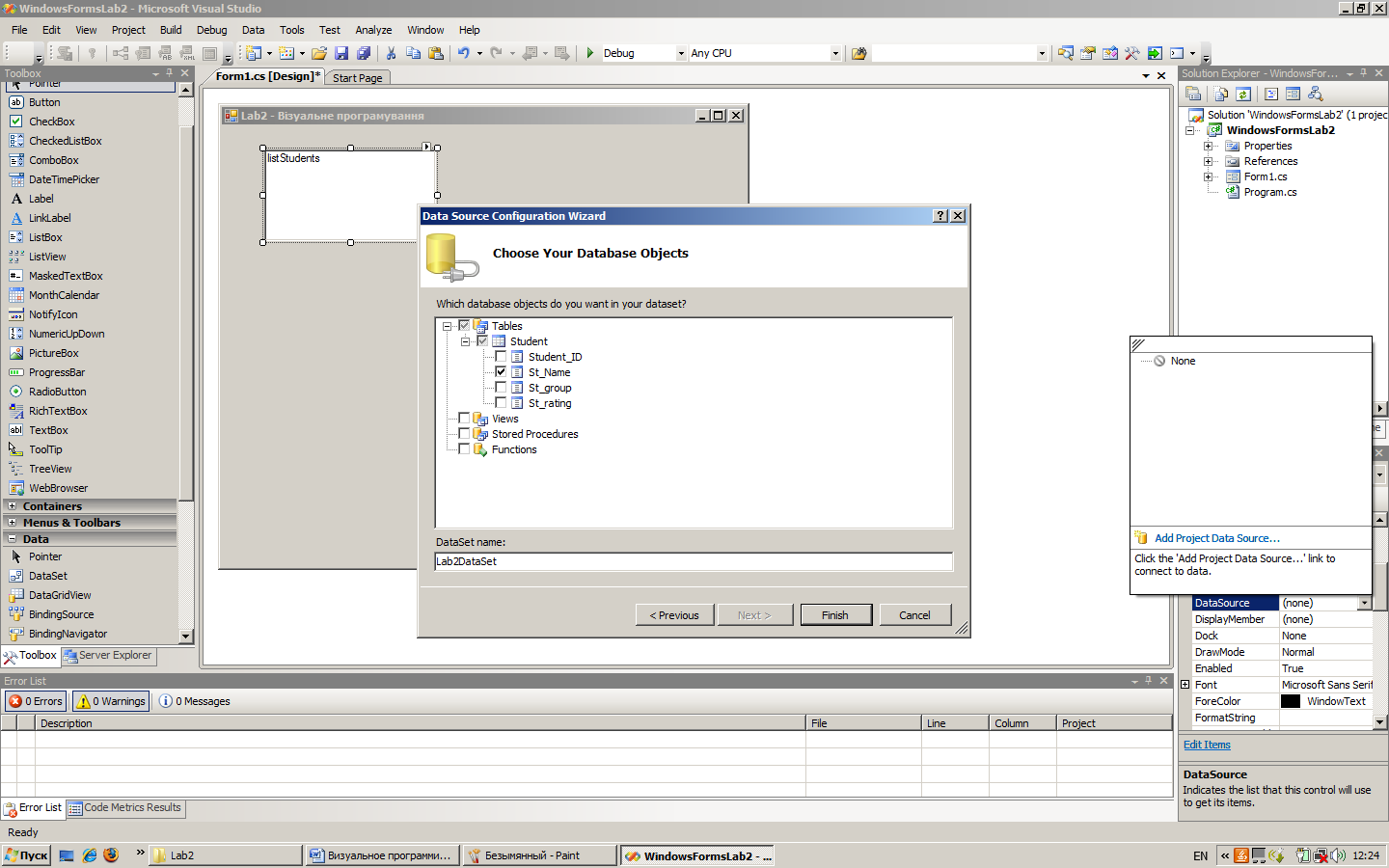Click Refresh icon in Solution Explorer
This screenshot has height=868, width=1389.
pos(1243,94)
